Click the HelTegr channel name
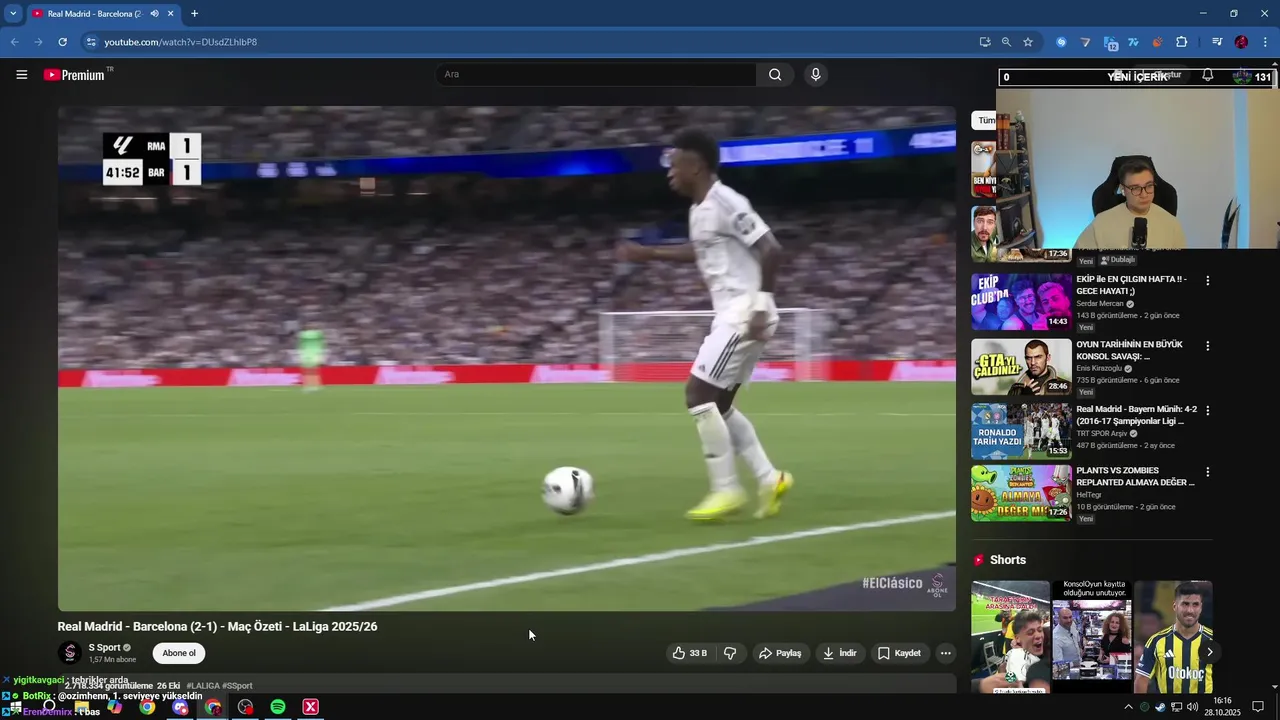The width and height of the screenshot is (1280, 720). tap(1087, 495)
